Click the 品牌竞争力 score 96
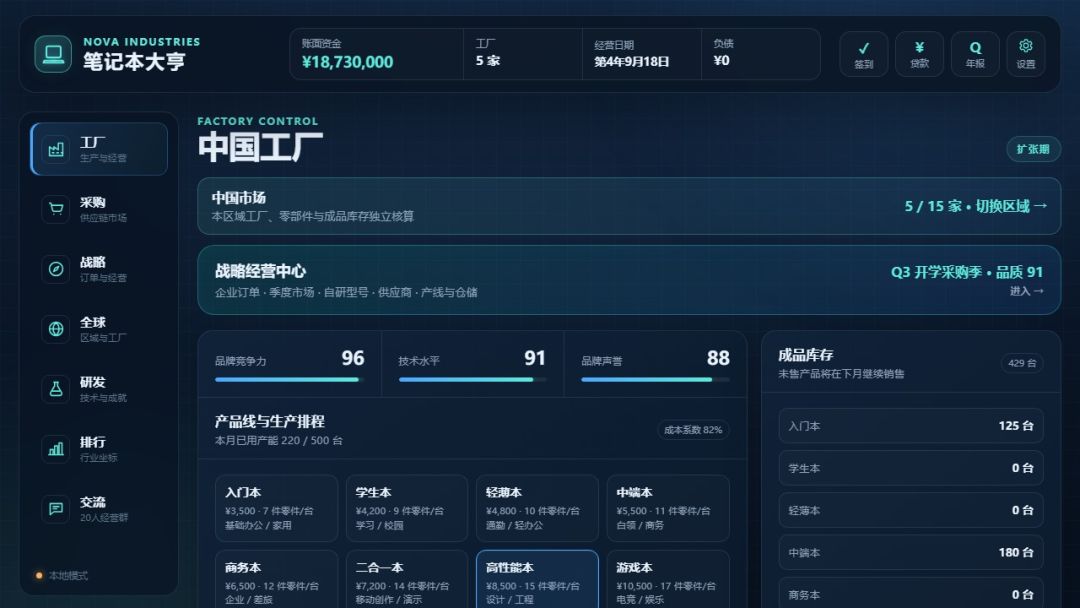The image size is (1080, 608). coord(353,358)
